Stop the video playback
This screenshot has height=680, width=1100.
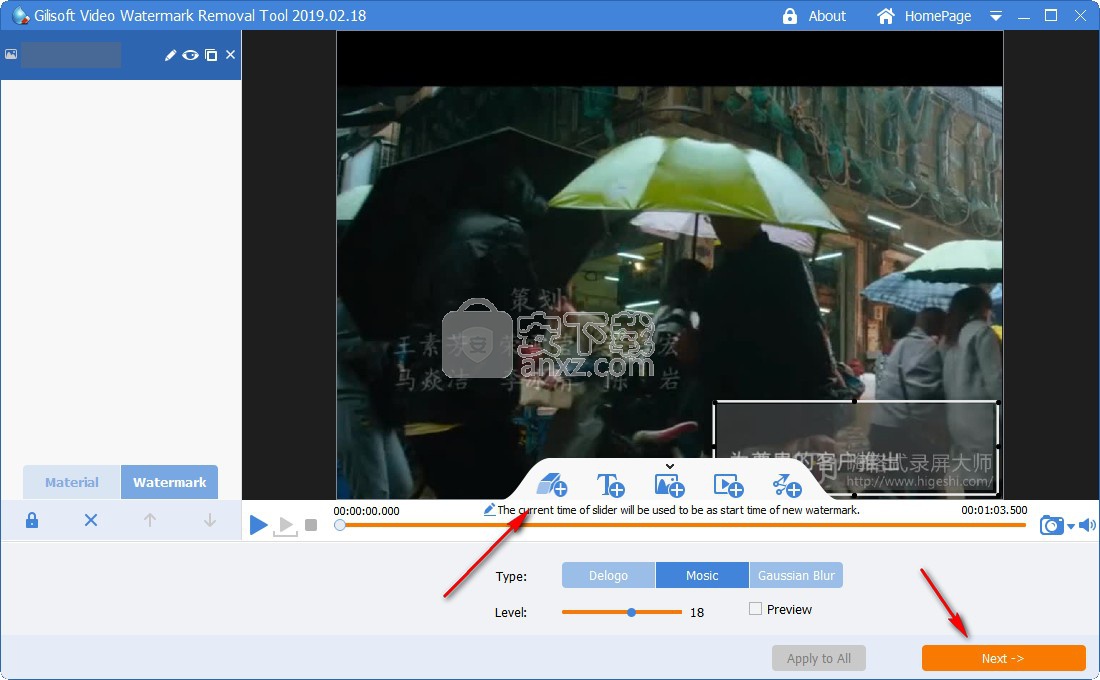tap(311, 525)
